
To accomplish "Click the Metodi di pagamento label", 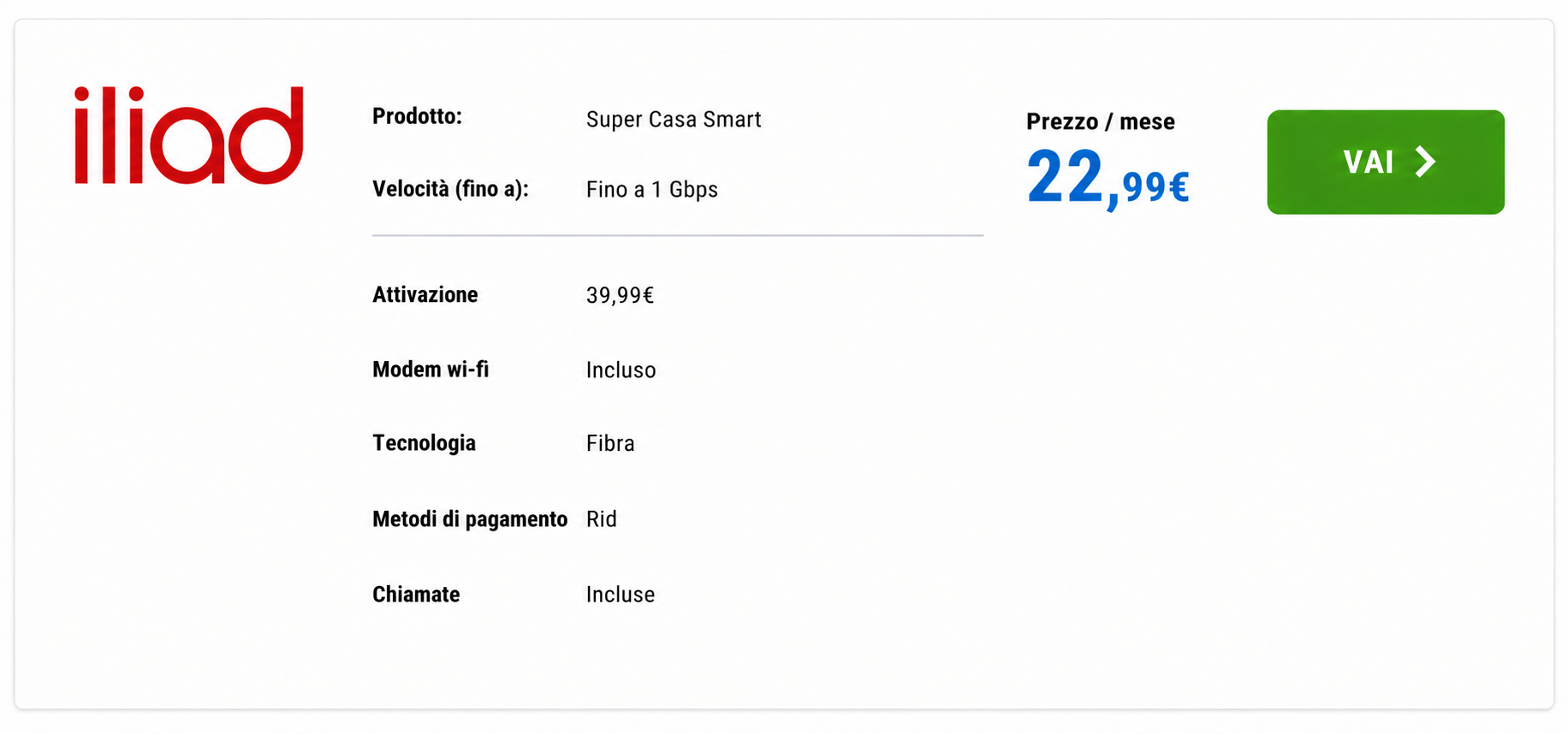I will point(470,519).
